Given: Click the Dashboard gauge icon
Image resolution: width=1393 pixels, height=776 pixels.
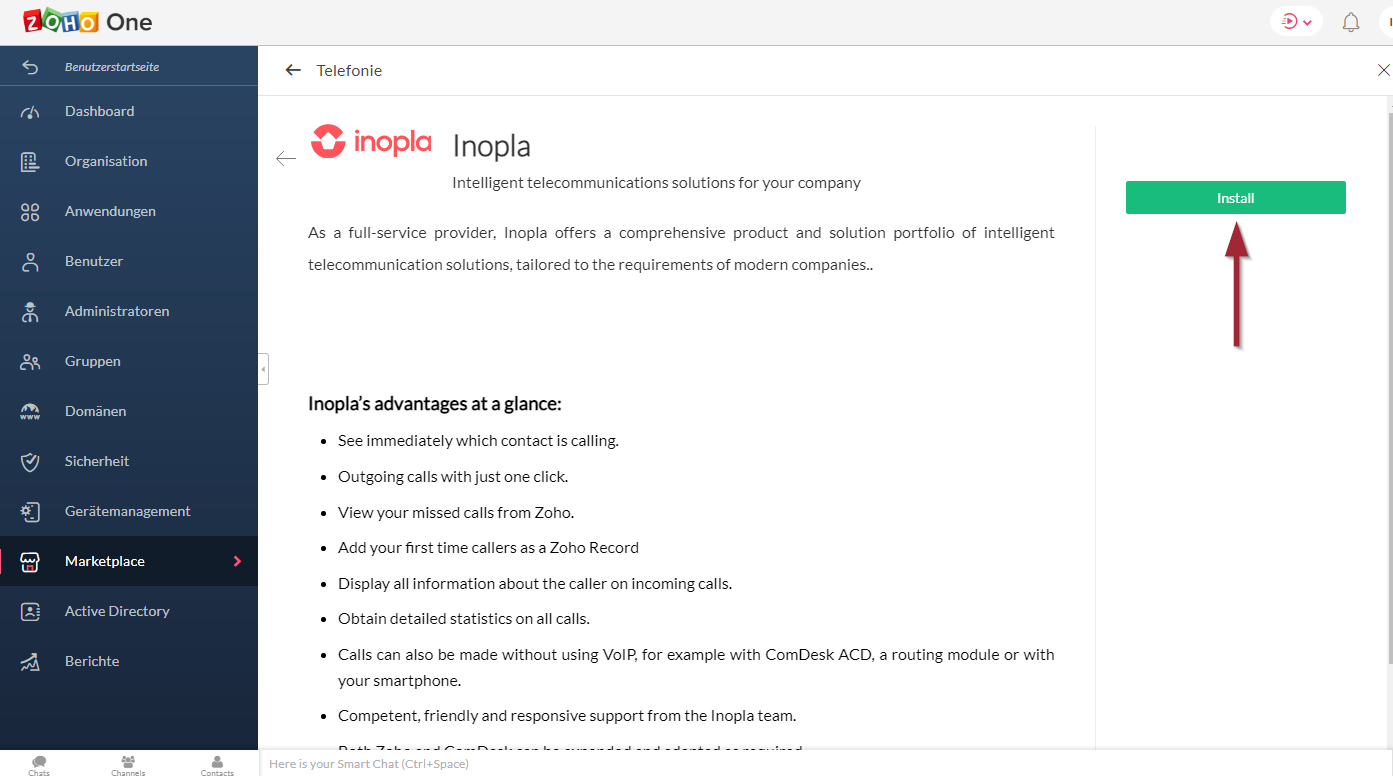Looking at the screenshot, I should (30, 112).
